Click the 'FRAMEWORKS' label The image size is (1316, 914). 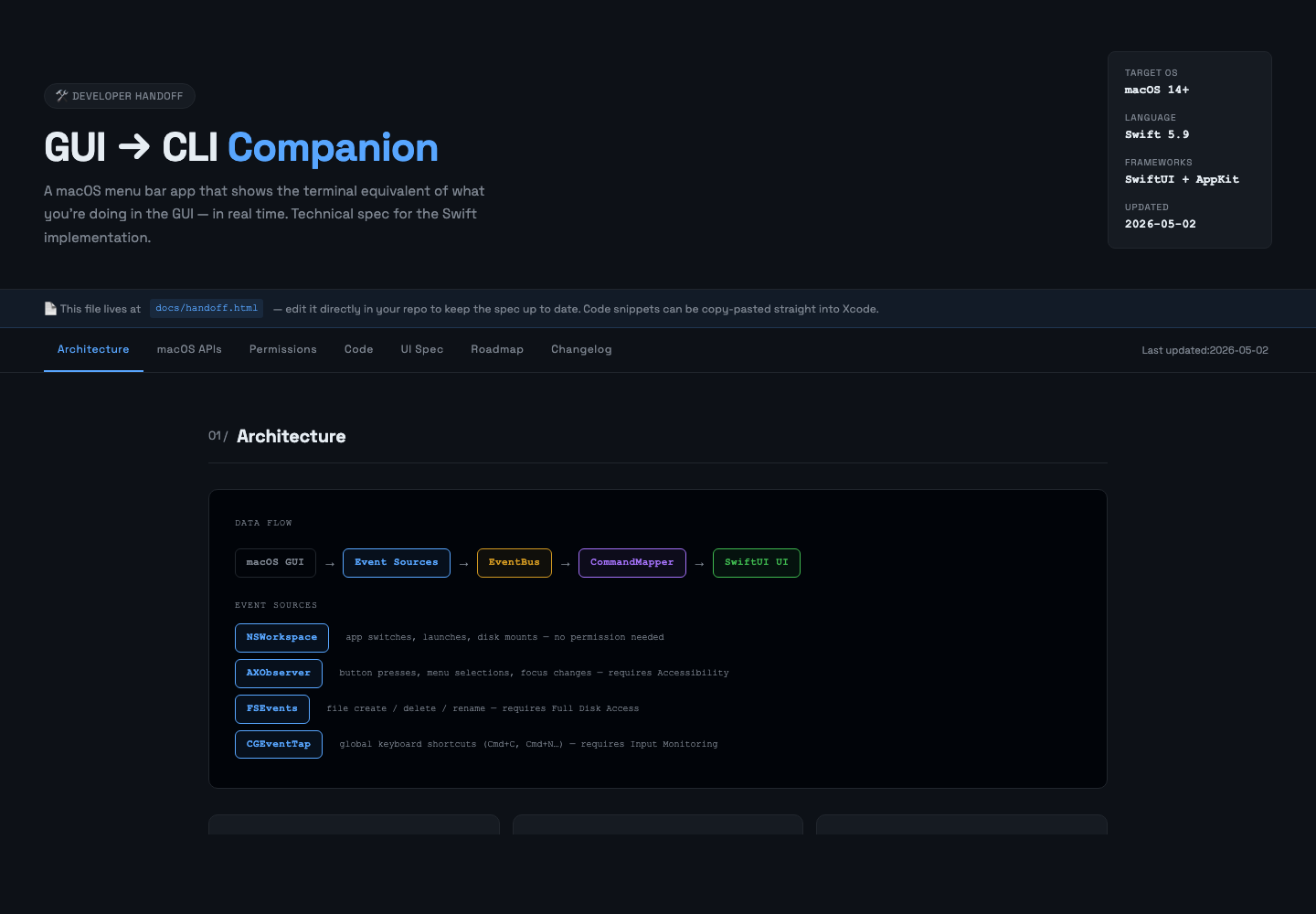(x=1159, y=163)
